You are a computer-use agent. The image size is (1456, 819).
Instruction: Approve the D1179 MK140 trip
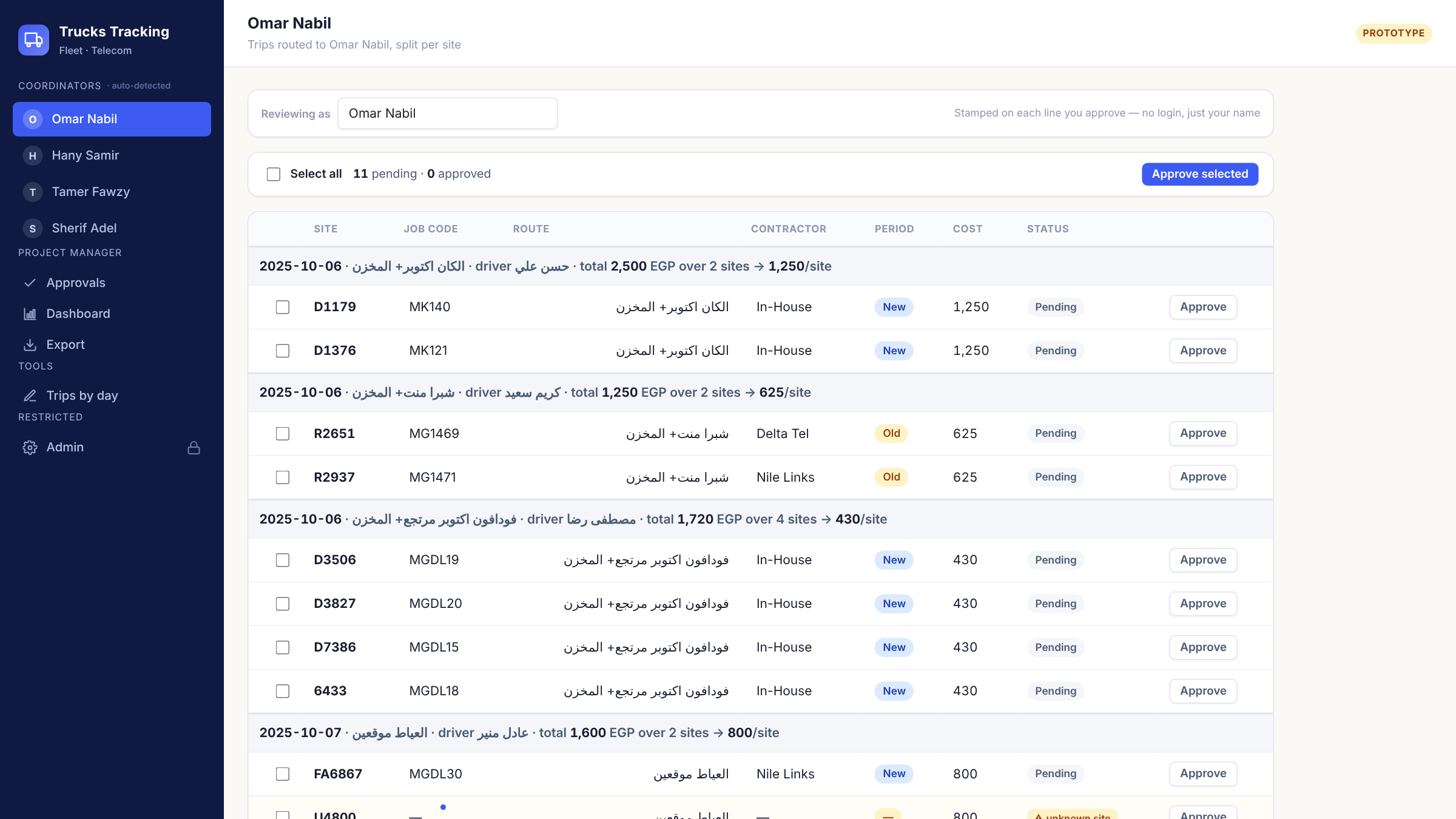coord(1203,307)
